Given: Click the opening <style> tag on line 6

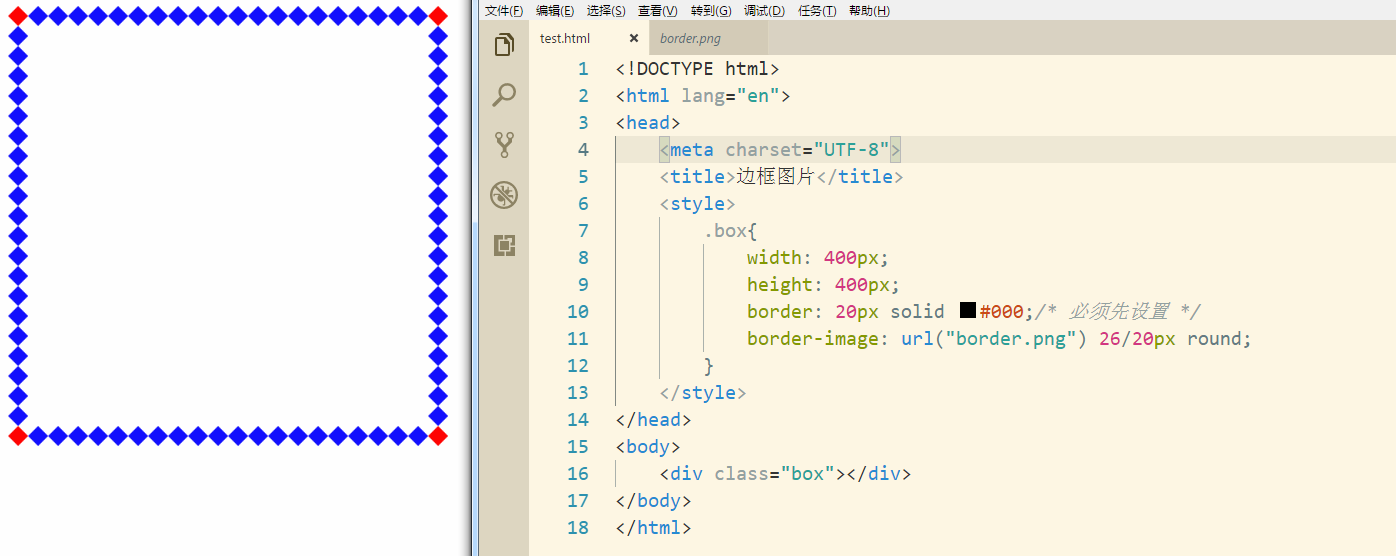Looking at the screenshot, I should (x=698, y=204).
